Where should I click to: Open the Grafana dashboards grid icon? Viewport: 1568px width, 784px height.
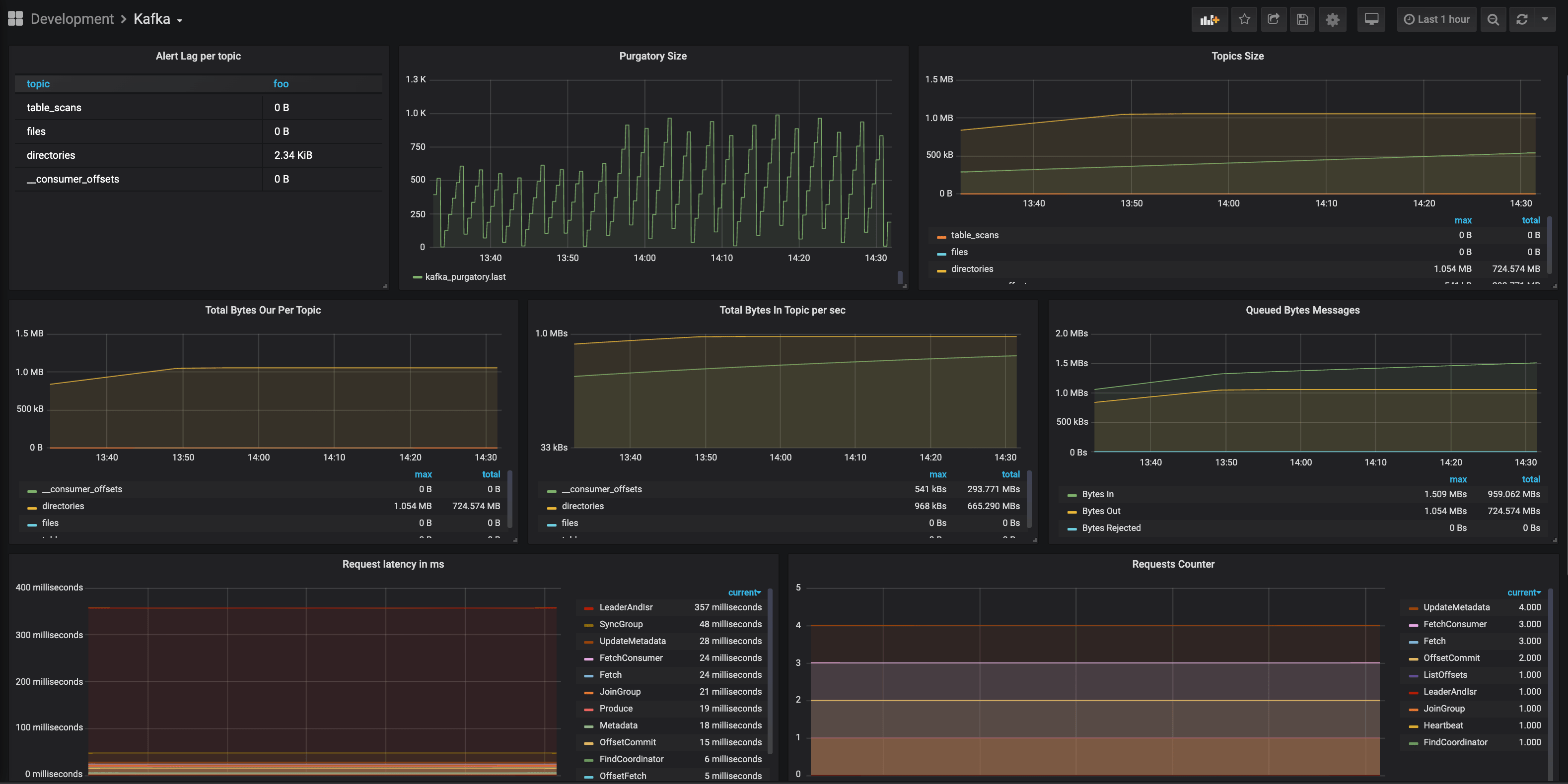pos(15,19)
